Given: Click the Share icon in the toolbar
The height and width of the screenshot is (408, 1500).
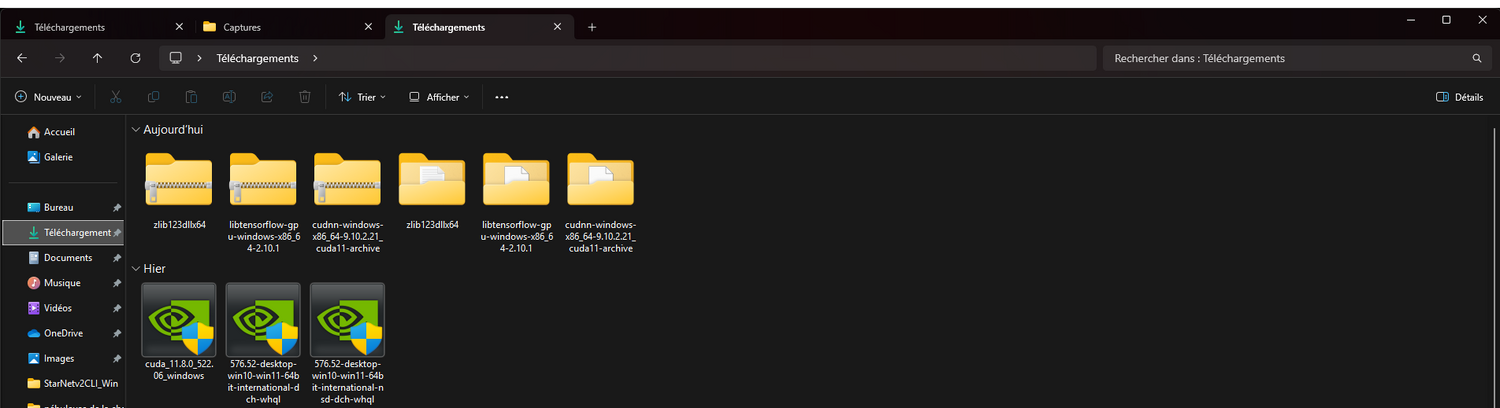Looking at the screenshot, I should tap(267, 97).
